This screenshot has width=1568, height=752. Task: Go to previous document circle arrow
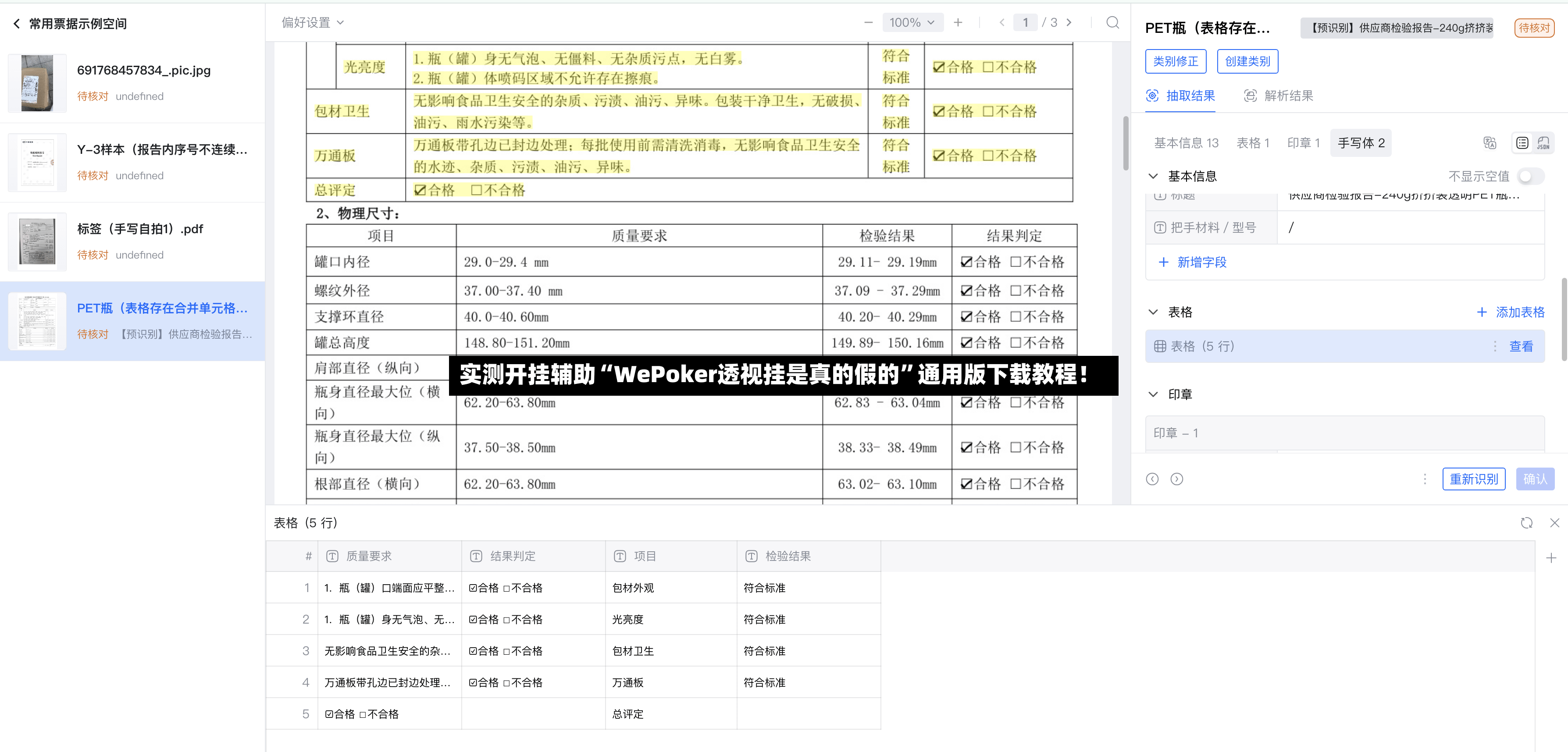pyautogui.click(x=1152, y=479)
